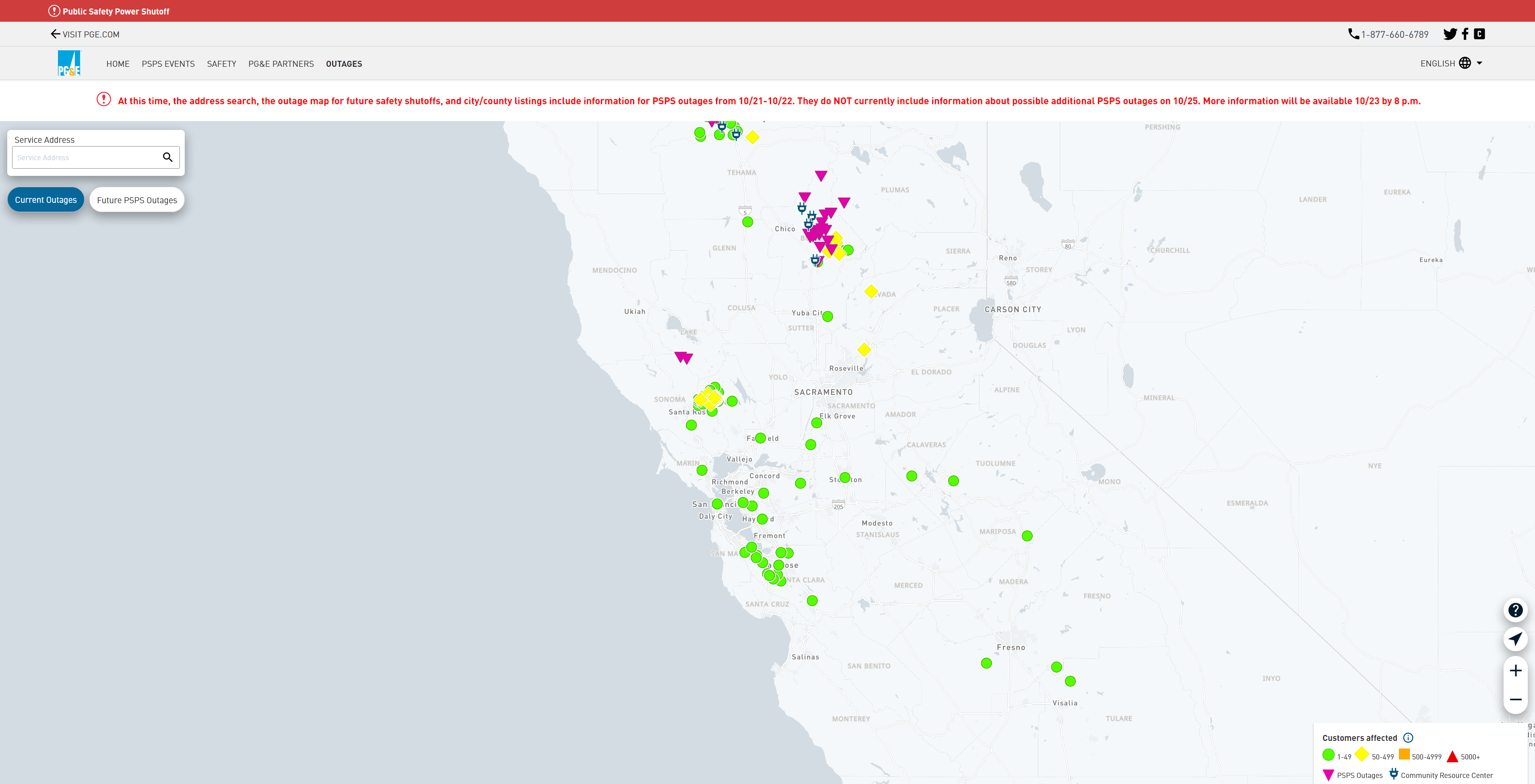1535x784 pixels.
Task: Click the 'SACRAMENTO' city label on map
Action: click(823, 392)
